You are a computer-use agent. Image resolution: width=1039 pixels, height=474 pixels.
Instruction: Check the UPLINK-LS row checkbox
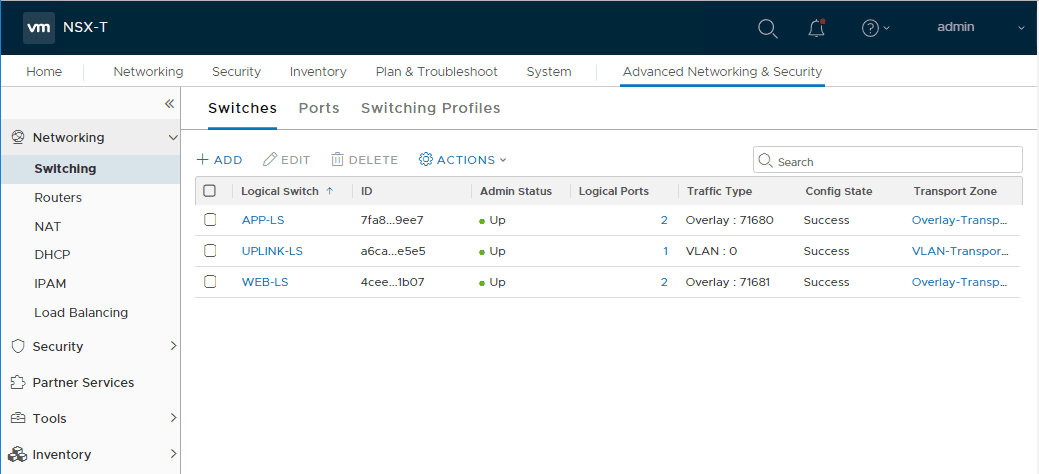coord(209,251)
